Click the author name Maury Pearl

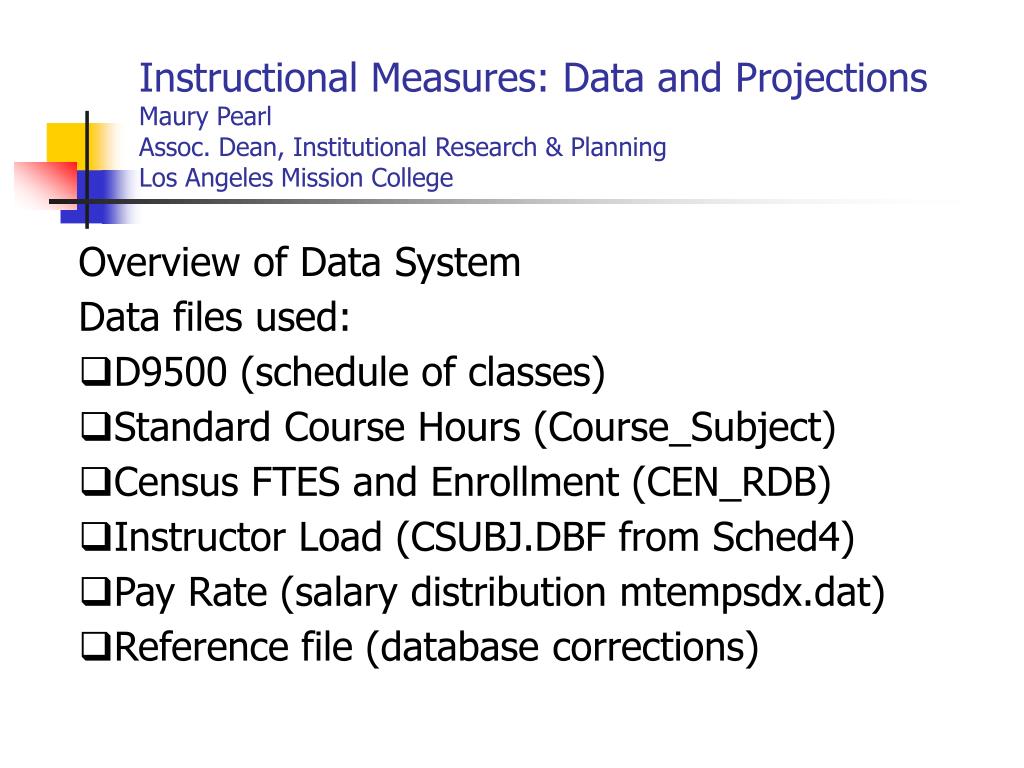tap(205, 117)
